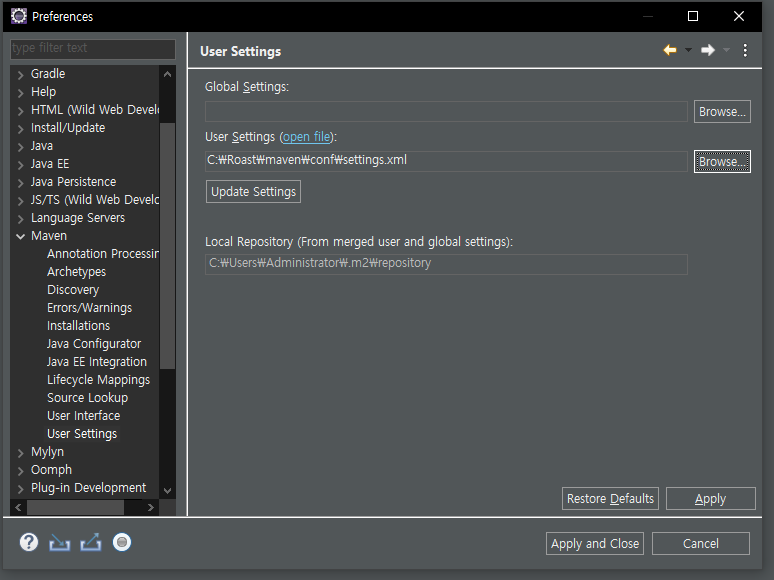Click the open file link
This screenshot has width=774, height=580.
click(307, 137)
